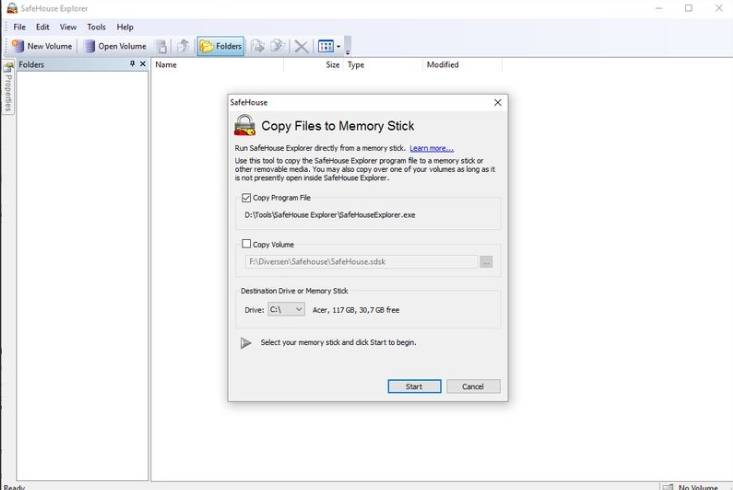Close the SafeHouse dialog
The image size is (733, 490).
[x=498, y=102]
